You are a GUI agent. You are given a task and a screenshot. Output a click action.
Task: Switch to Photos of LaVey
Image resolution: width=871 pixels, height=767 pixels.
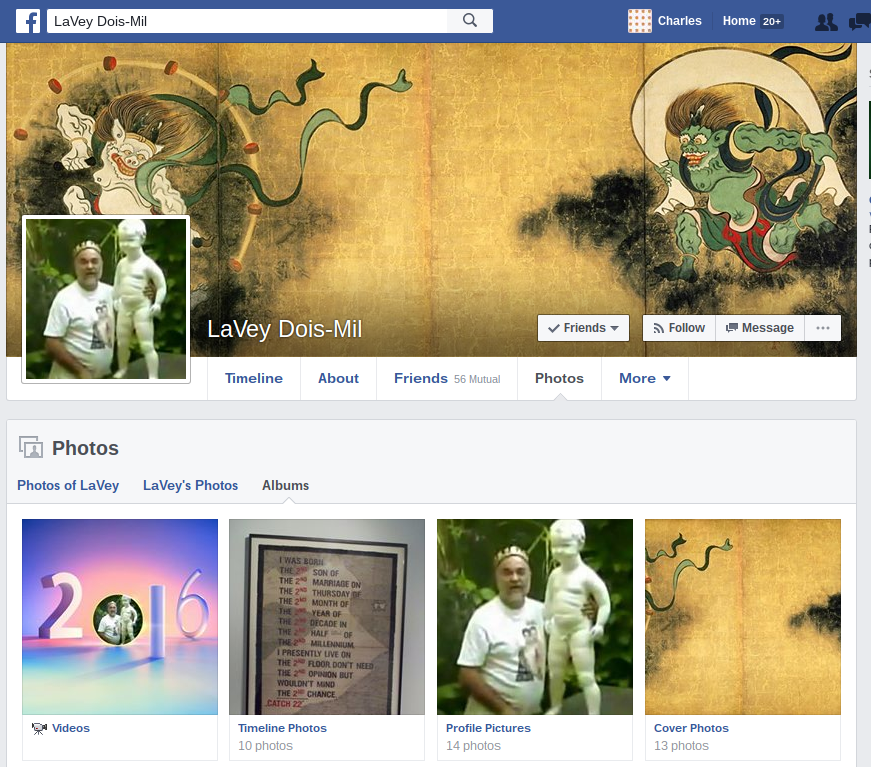point(68,485)
